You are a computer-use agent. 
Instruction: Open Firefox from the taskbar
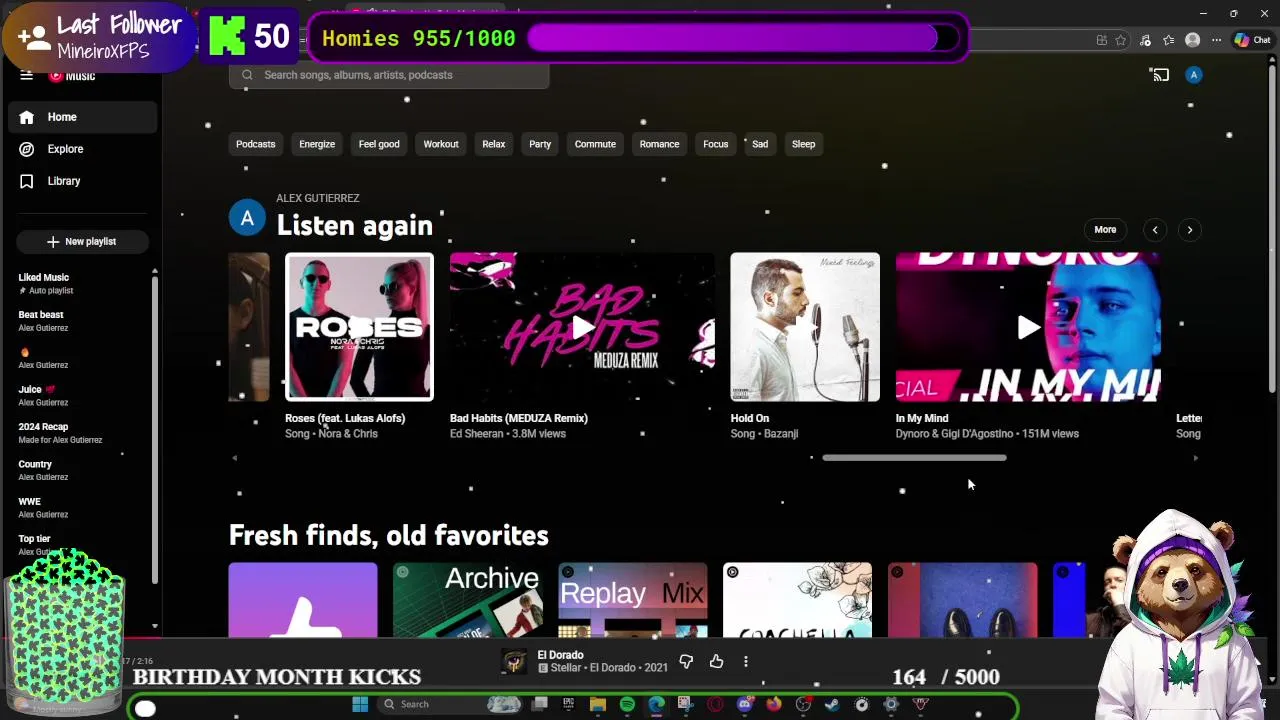coord(773,704)
